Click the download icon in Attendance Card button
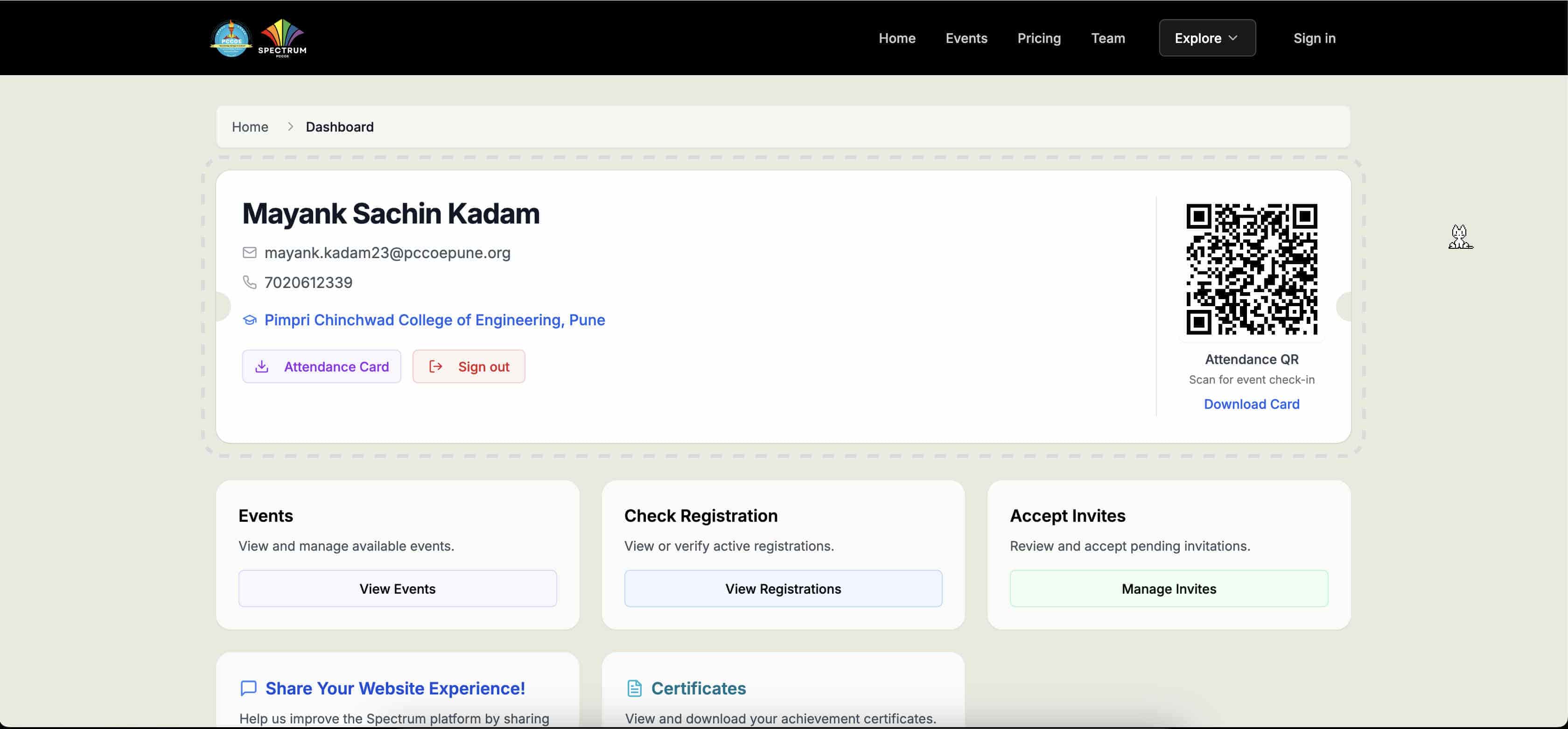Image resolution: width=1568 pixels, height=729 pixels. (x=262, y=366)
